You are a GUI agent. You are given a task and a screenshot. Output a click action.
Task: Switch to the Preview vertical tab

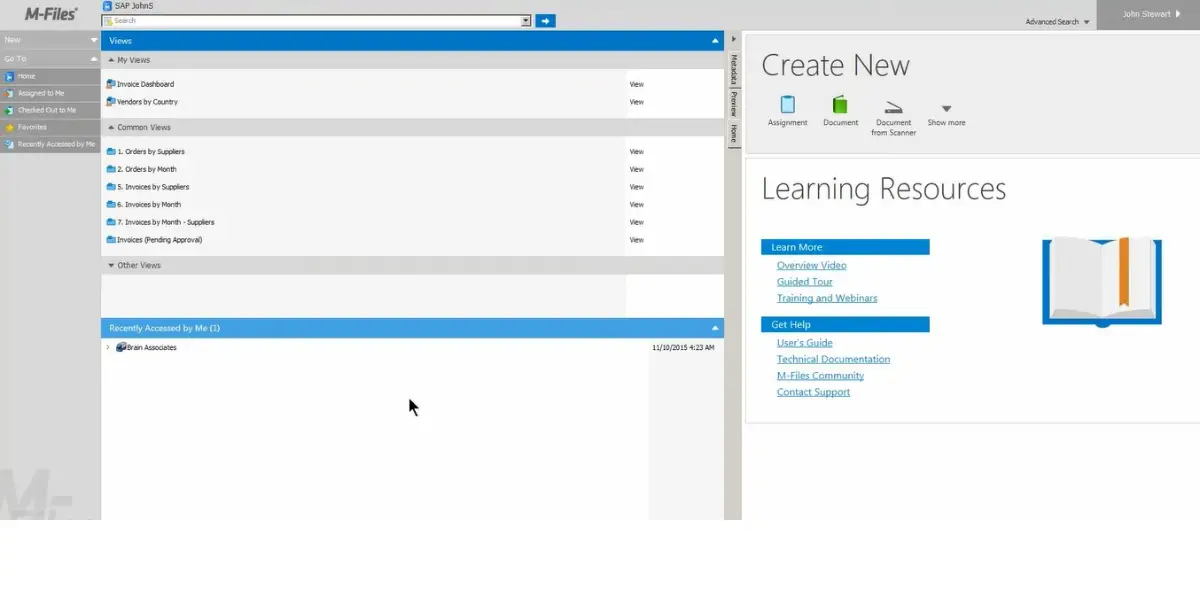click(x=733, y=104)
